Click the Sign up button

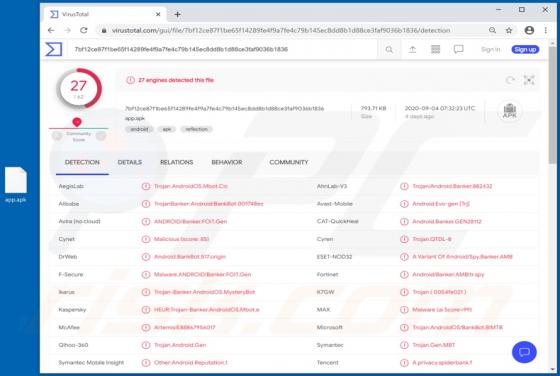pyautogui.click(x=525, y=49)
